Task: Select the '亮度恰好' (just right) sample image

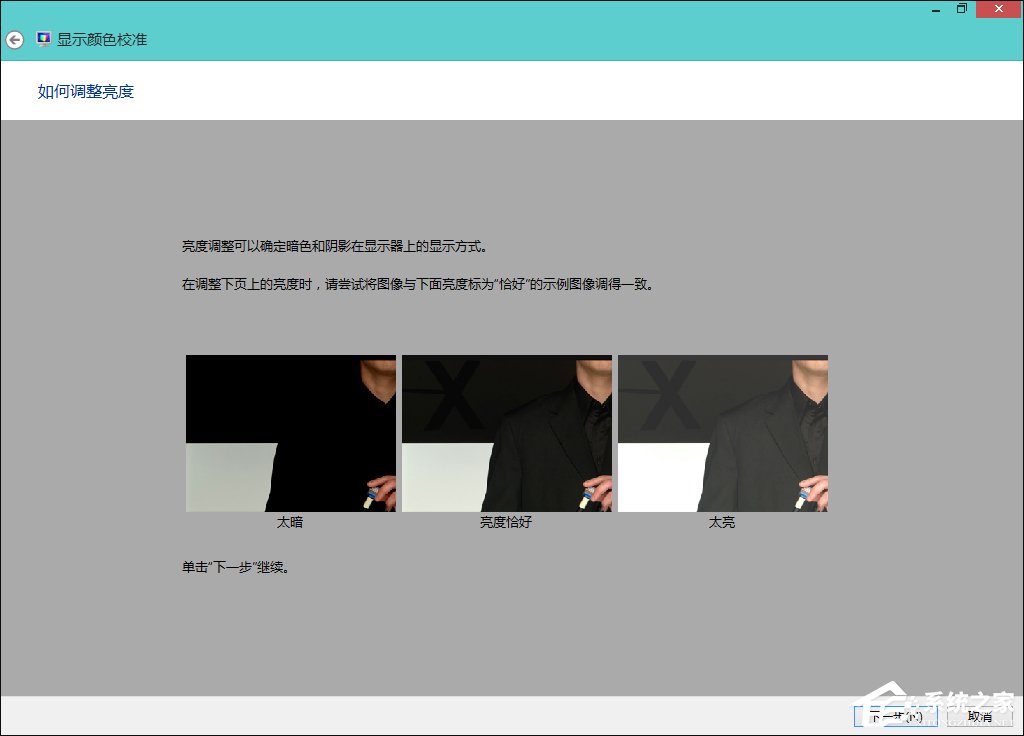Action: coord(506,433)
